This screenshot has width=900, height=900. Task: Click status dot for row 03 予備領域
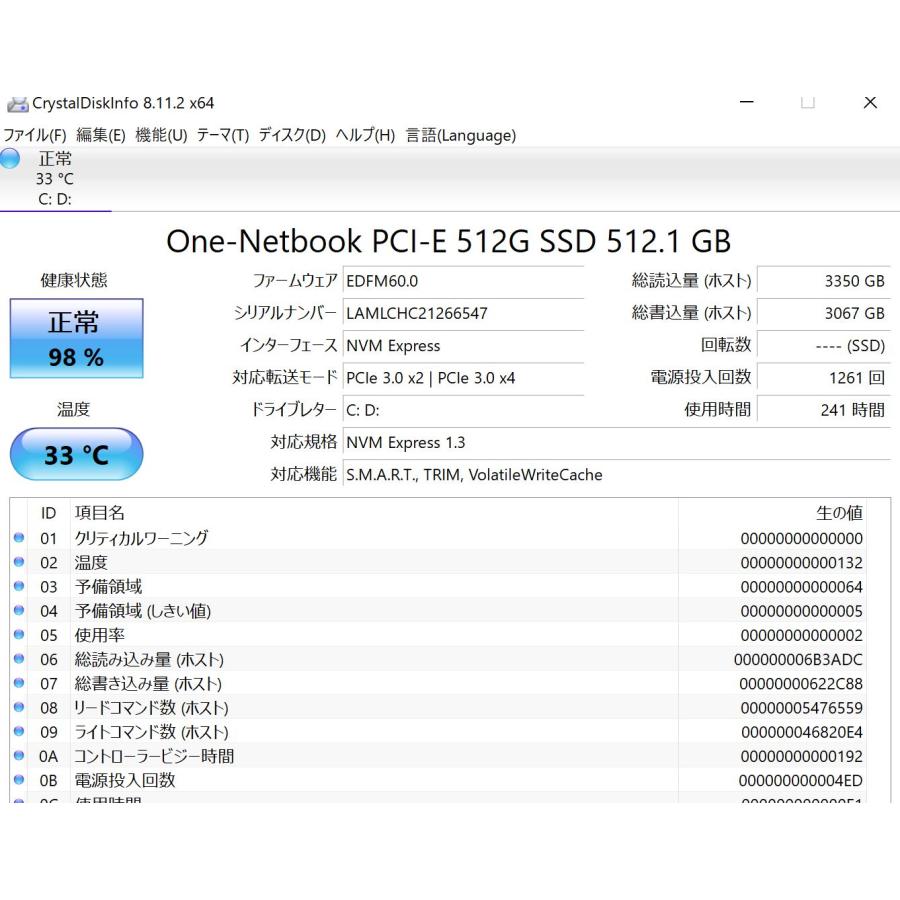click(19, 586)
